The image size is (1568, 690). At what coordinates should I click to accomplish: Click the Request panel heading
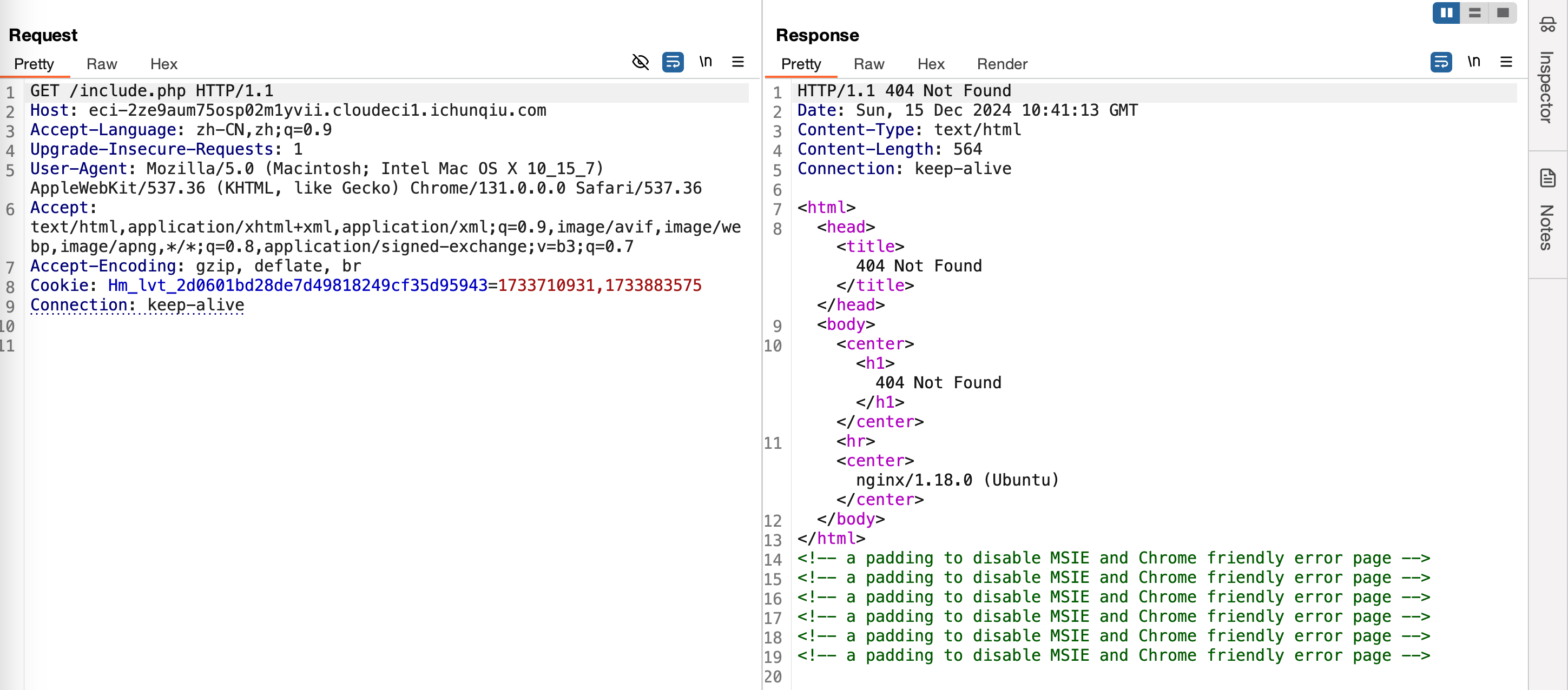[x=43, y=35]
